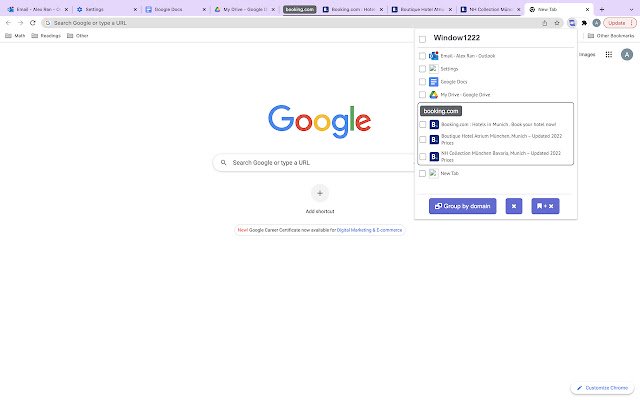Share this page via the address bar icon
The width and height of the screenshot is (640, 400).
544,23
